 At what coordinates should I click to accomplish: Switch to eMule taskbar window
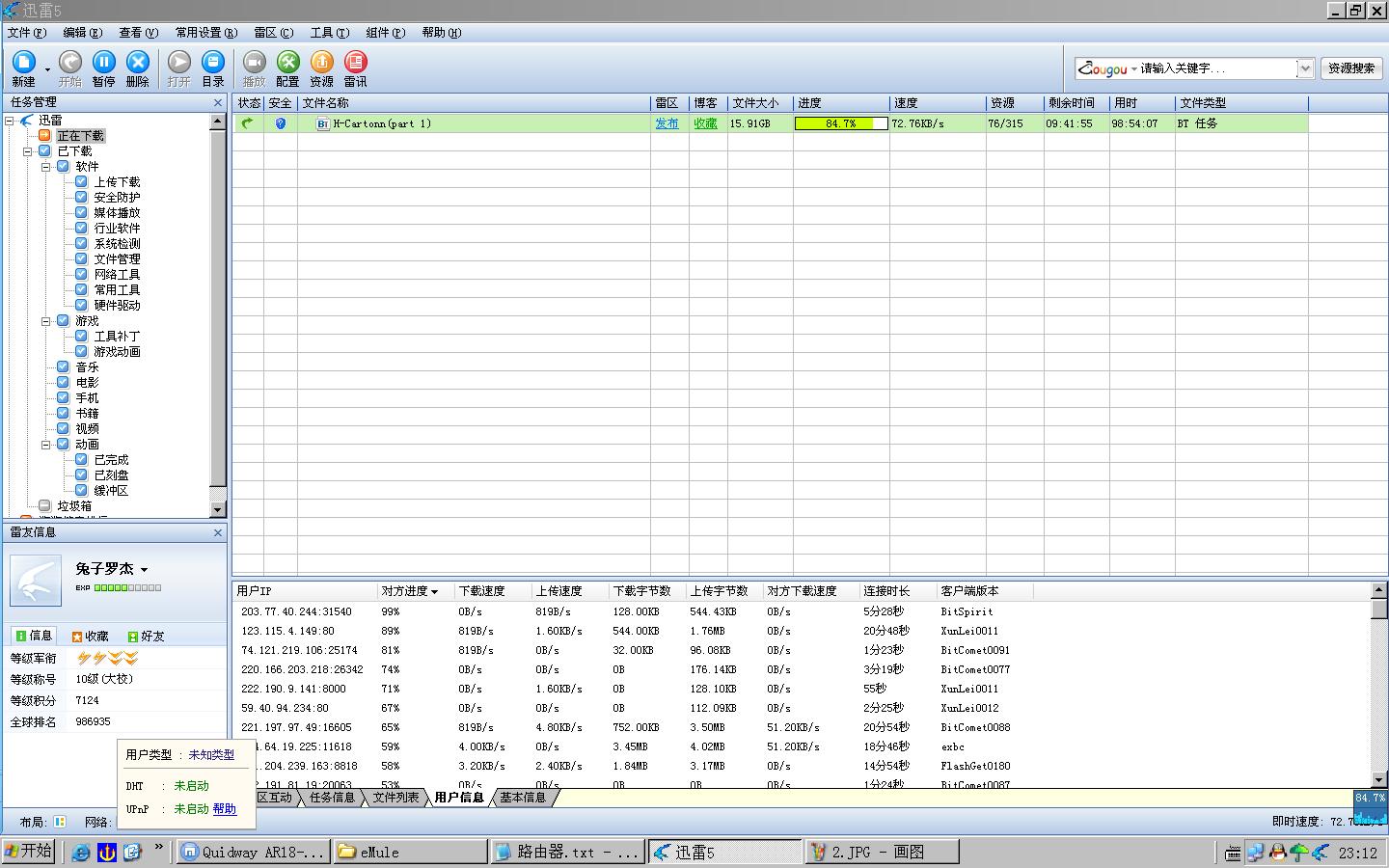pyautogui.click(x=410, y=852)
